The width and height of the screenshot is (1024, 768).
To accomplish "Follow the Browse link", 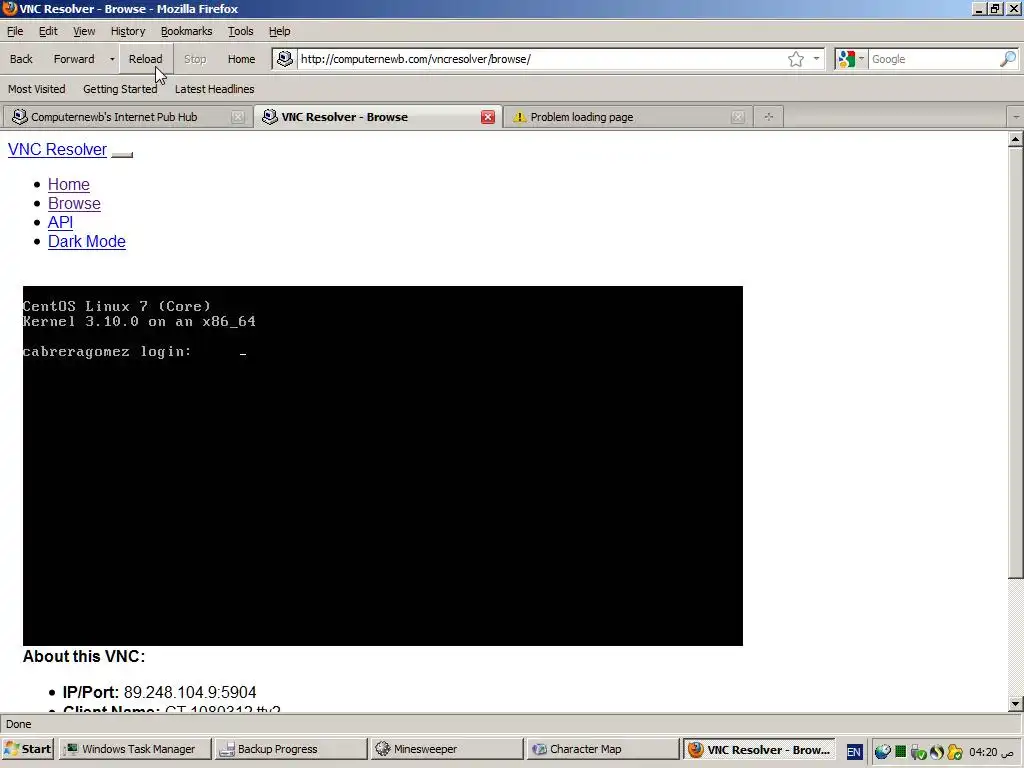I will tap(74, 204).
